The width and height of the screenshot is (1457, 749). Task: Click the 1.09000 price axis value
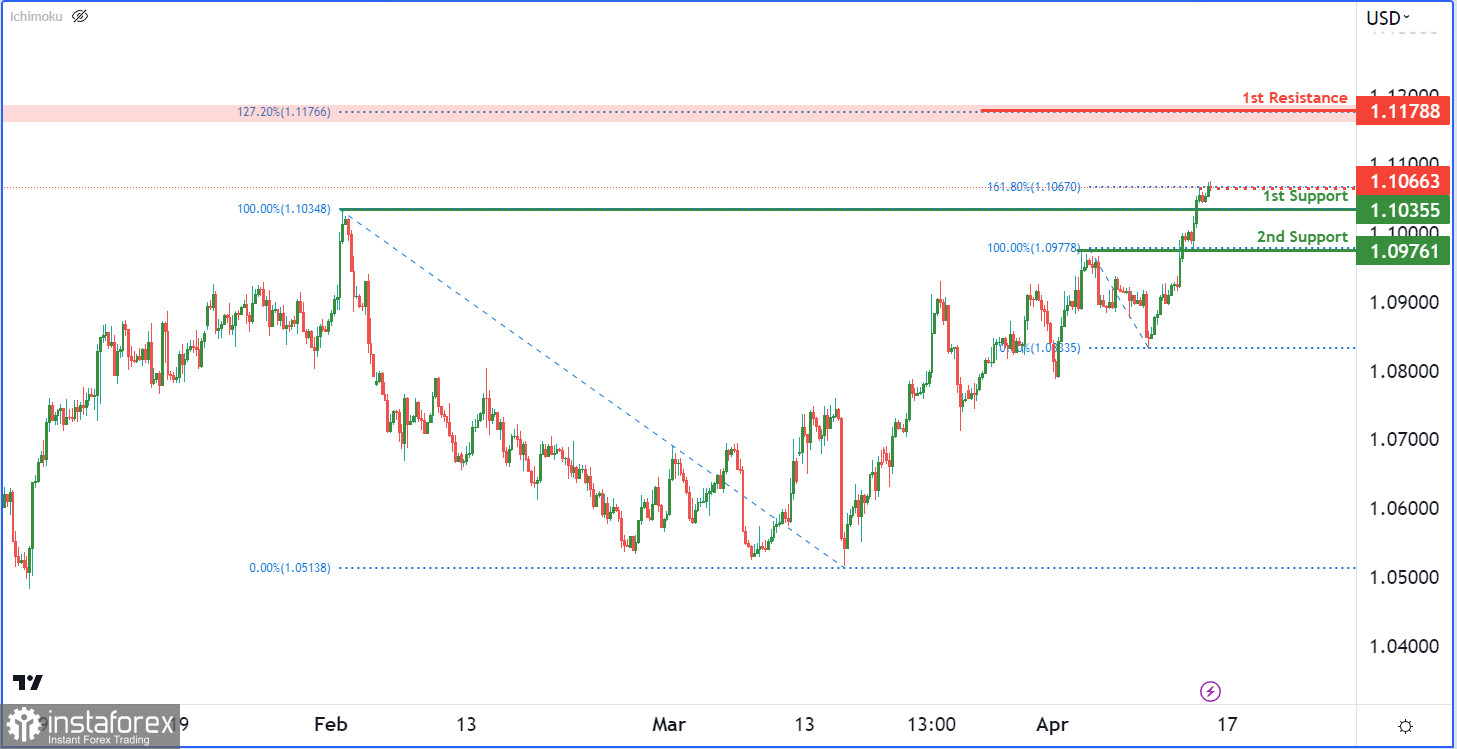click(1403, 302)
